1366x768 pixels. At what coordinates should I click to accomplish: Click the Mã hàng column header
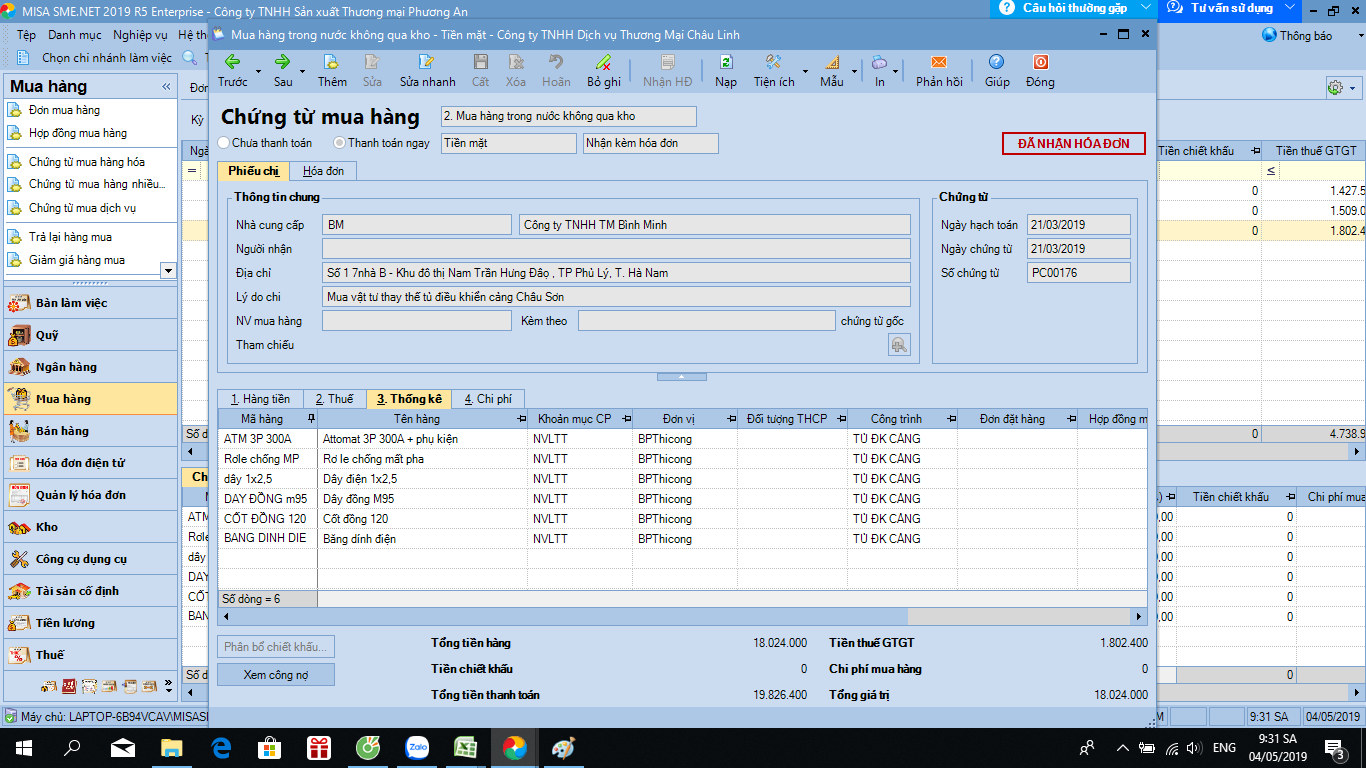[268, 419]
